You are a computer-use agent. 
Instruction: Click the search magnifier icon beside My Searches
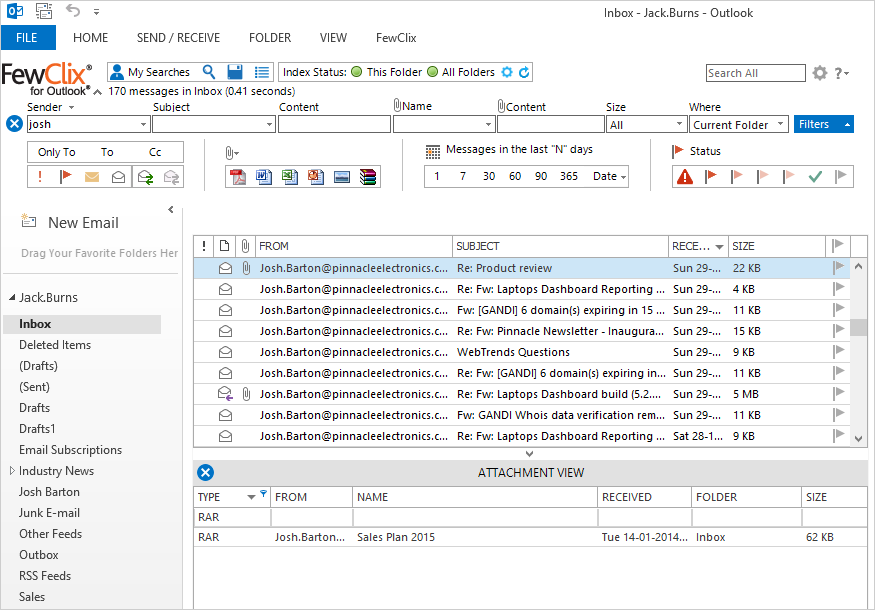[x=209, y=72]
